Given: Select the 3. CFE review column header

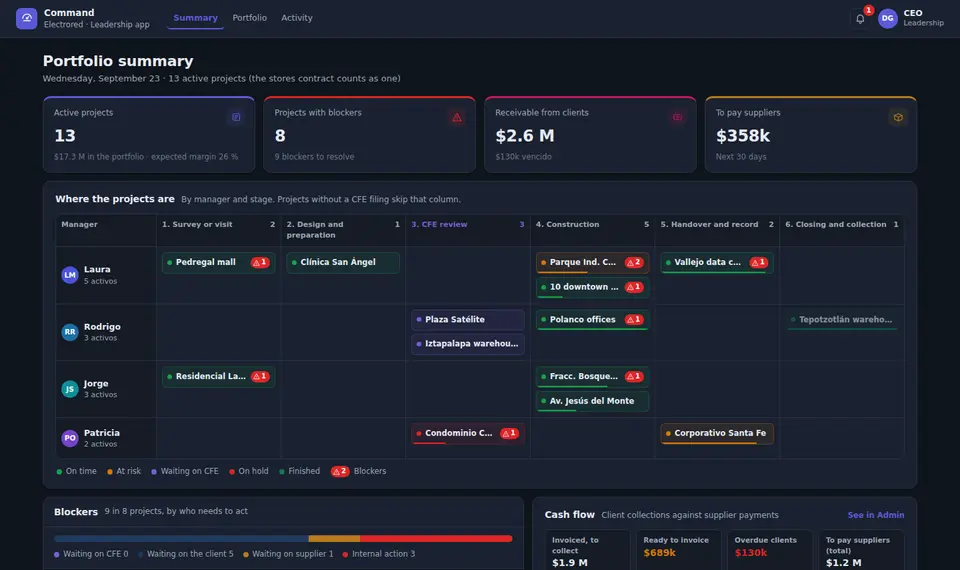Looking at the screenshot, I should [468, 230].
